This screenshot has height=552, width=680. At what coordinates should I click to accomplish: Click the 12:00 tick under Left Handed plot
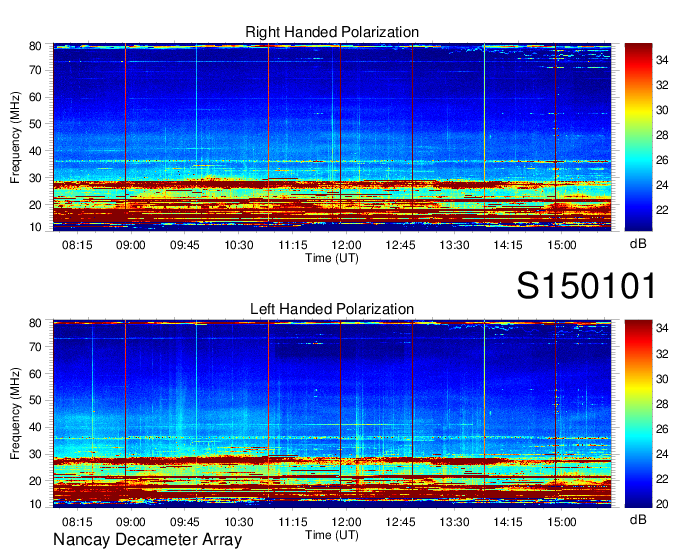[x=347, y=522]
